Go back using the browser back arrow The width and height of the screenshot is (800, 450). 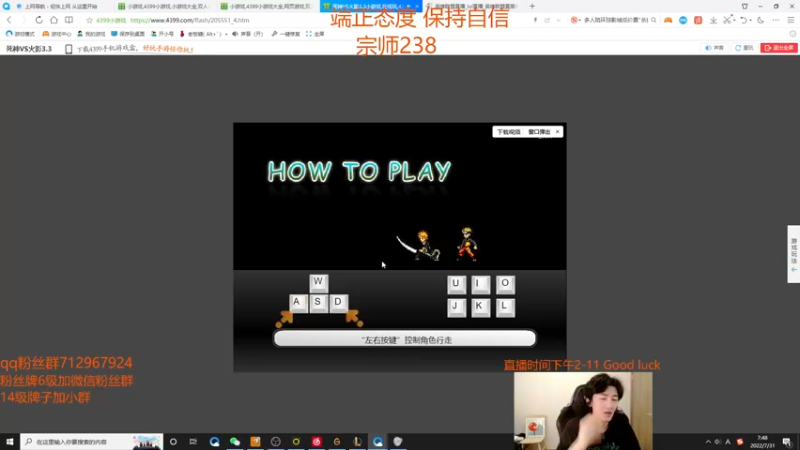pos(9,20)
